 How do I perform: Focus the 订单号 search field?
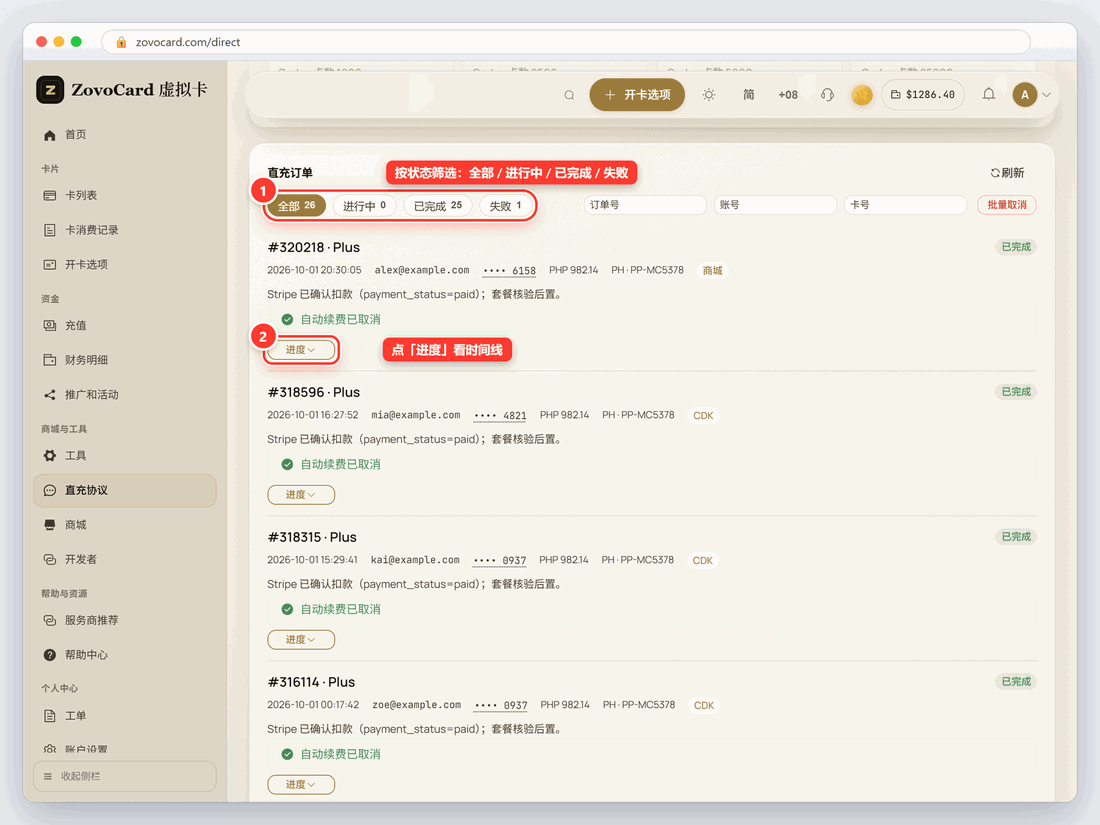point(645,205)
